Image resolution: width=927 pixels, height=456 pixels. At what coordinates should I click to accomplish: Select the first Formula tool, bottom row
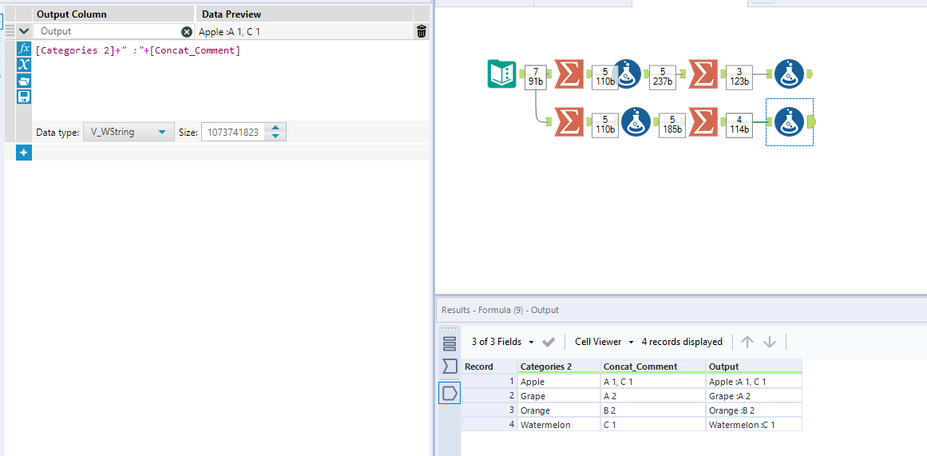pyautogui.click(x=636, y=122)
